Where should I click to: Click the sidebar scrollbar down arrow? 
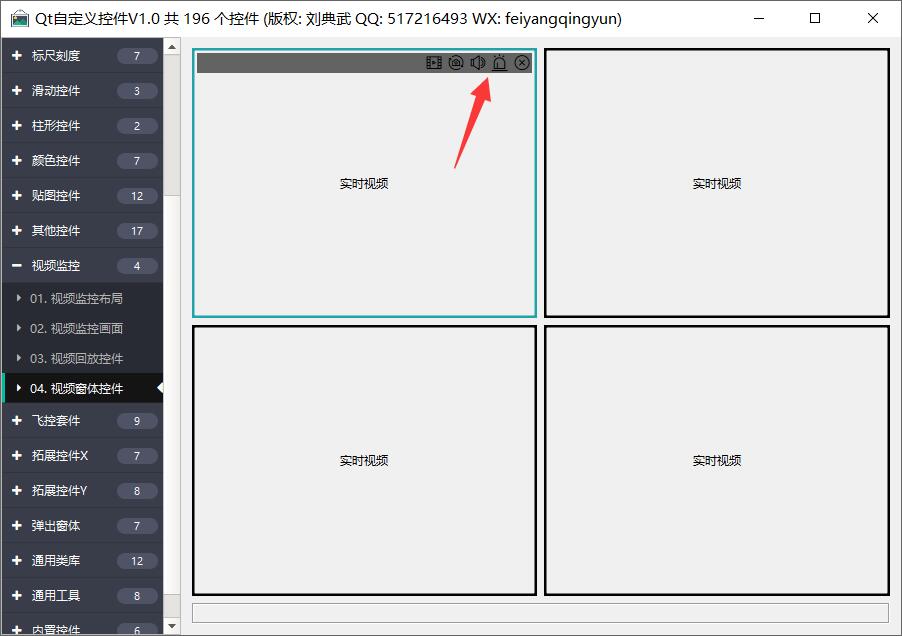point(172,626)
